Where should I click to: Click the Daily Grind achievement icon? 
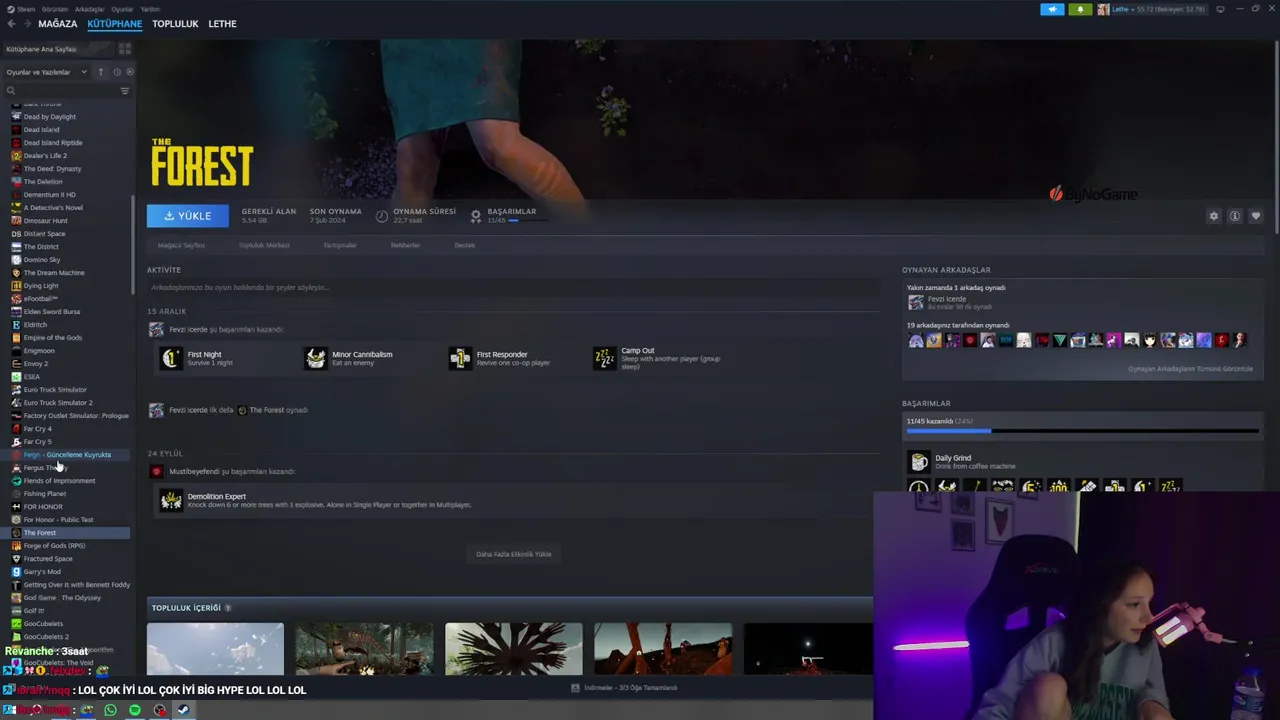click(x=918, y=461)
